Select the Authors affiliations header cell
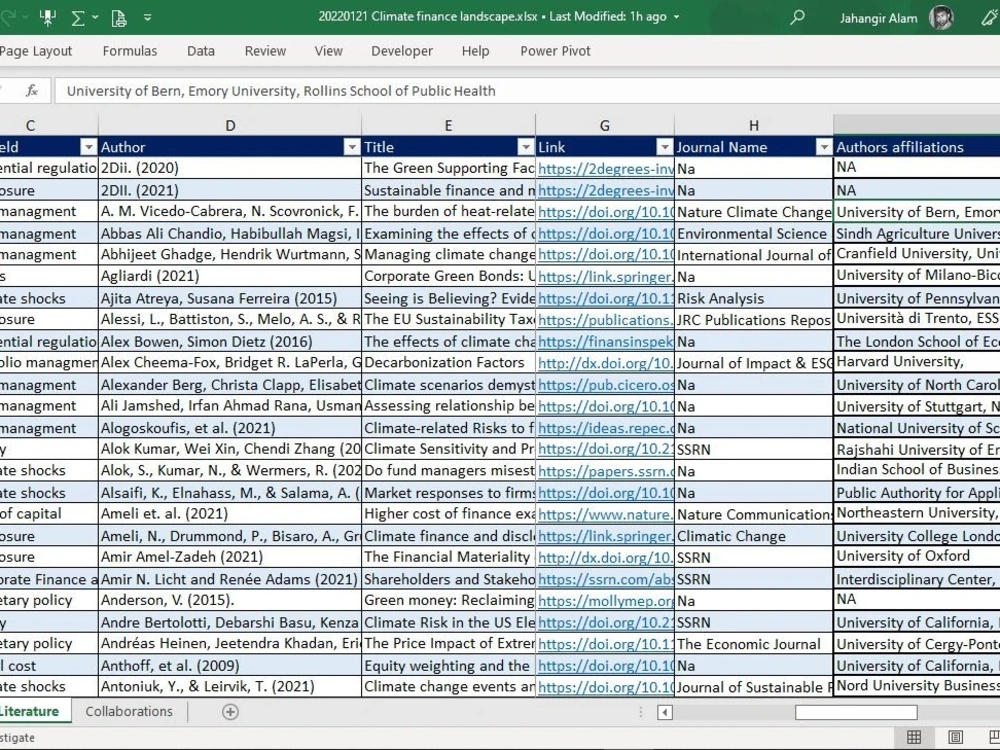Viewport: 1000px width, 750px height. coord(916,147)
